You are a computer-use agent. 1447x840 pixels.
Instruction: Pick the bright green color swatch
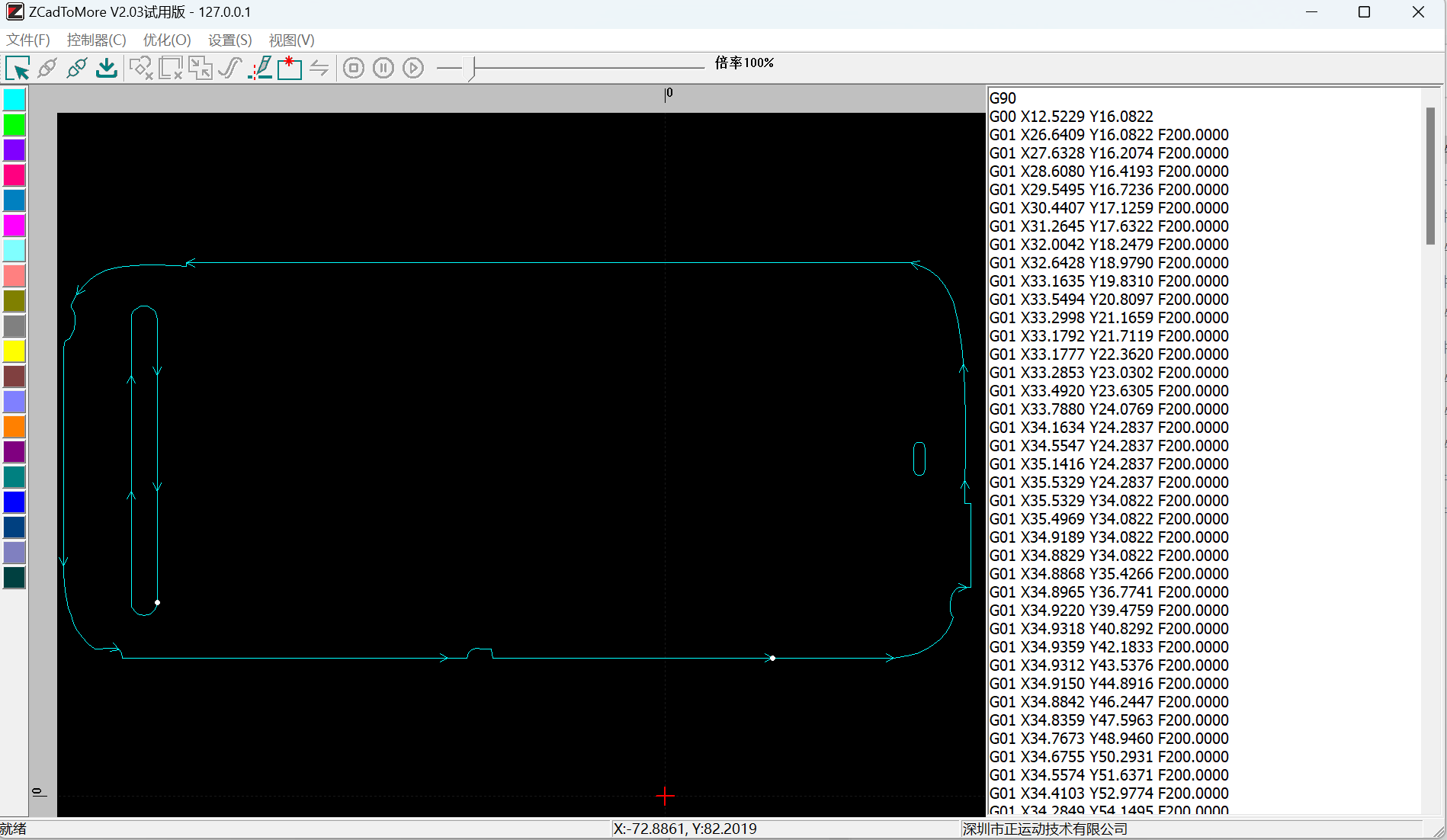coord(14,125)
